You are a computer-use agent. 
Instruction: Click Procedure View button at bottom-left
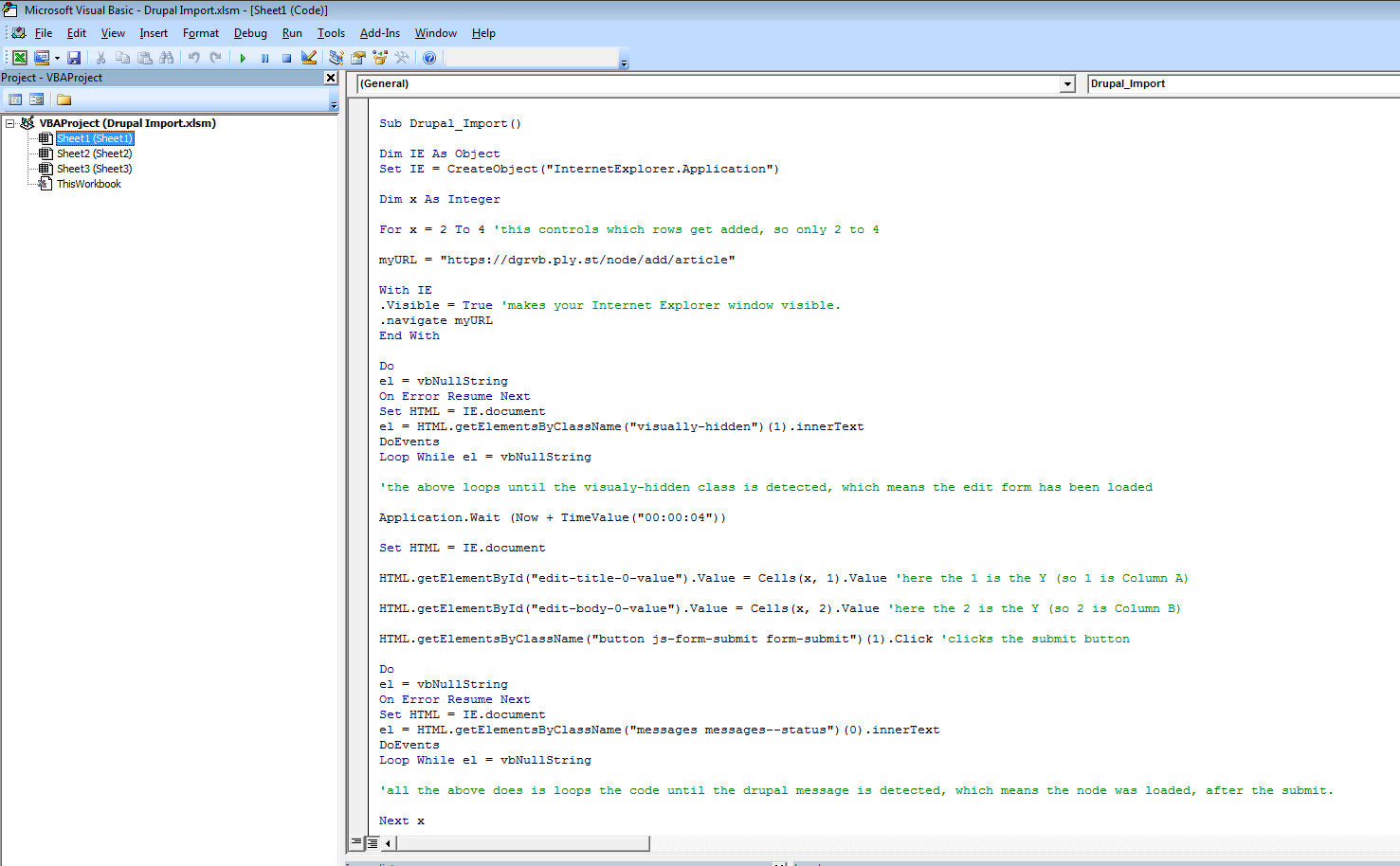click(356, 842)
